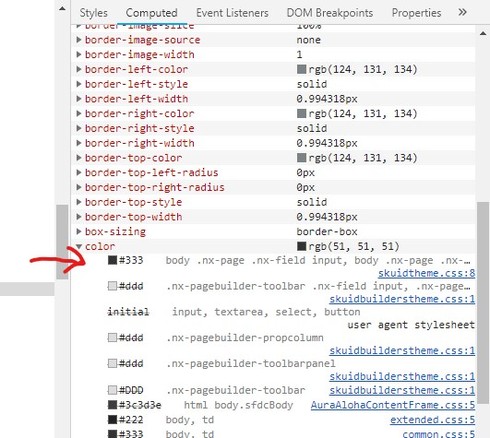Expand the border-left-color property
Screen dimensions: 490x438
(79, 69)
